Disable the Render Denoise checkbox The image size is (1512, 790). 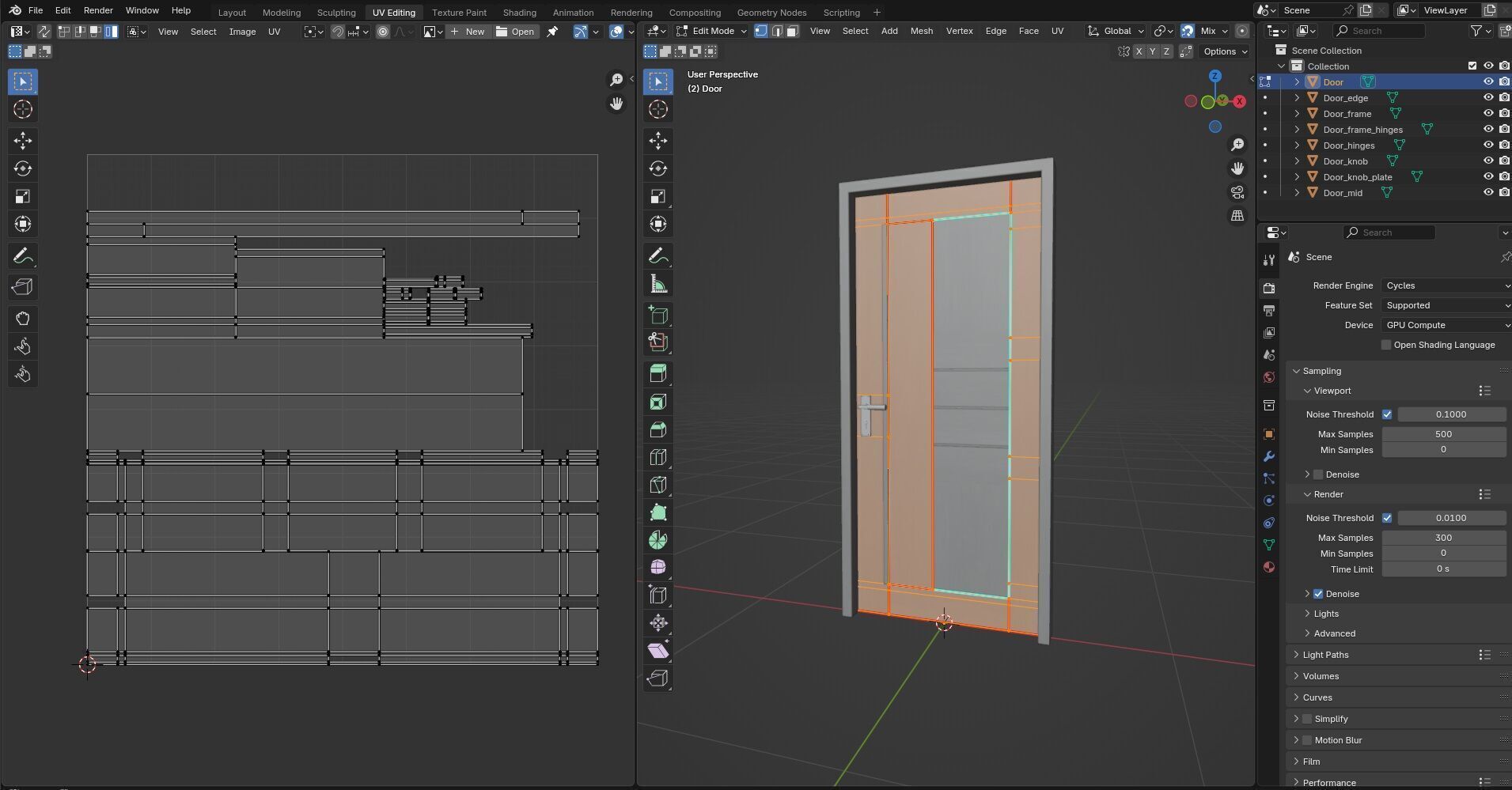(x=1318, y=594)
